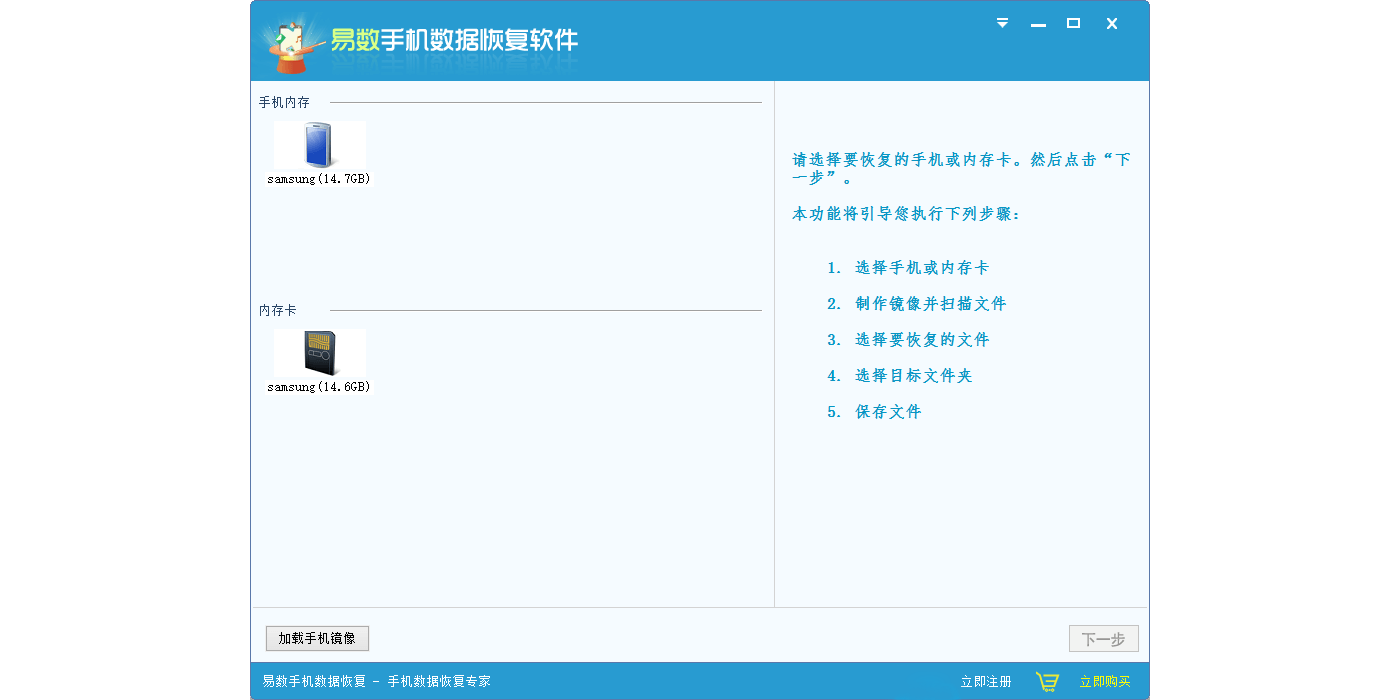Open the 立即注册 link
The height and width of the screenshot is (700, 1400).
pyautogui.click(x=986, y=682)
